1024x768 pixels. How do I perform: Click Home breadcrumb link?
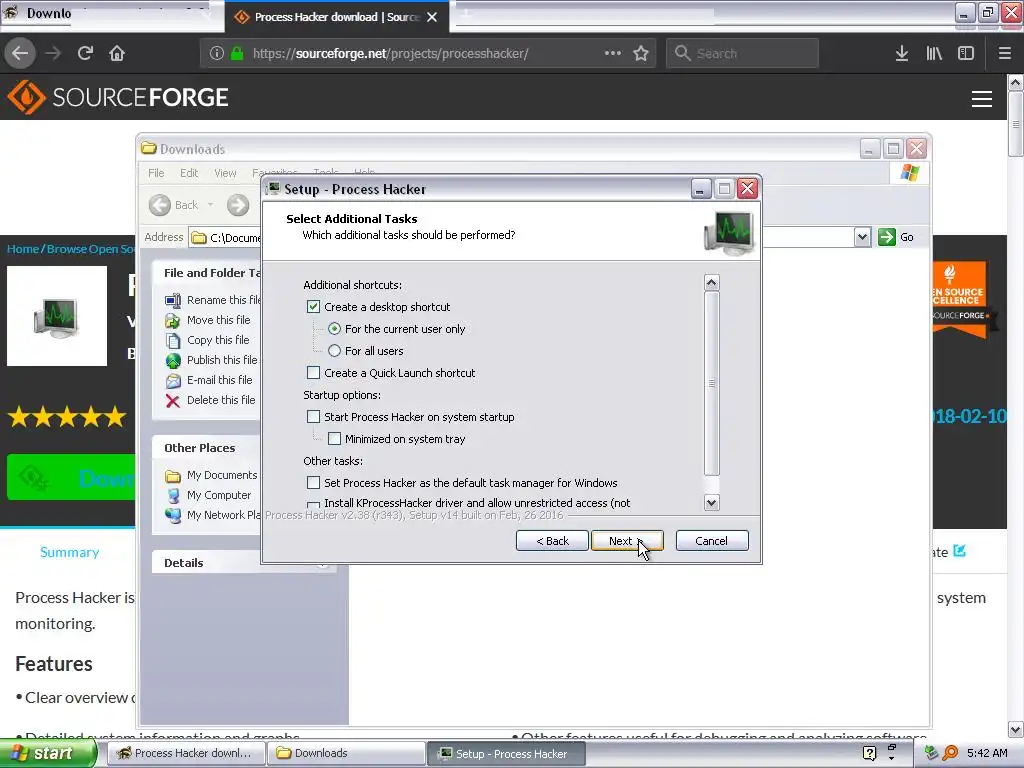click(x=23, y=249)
